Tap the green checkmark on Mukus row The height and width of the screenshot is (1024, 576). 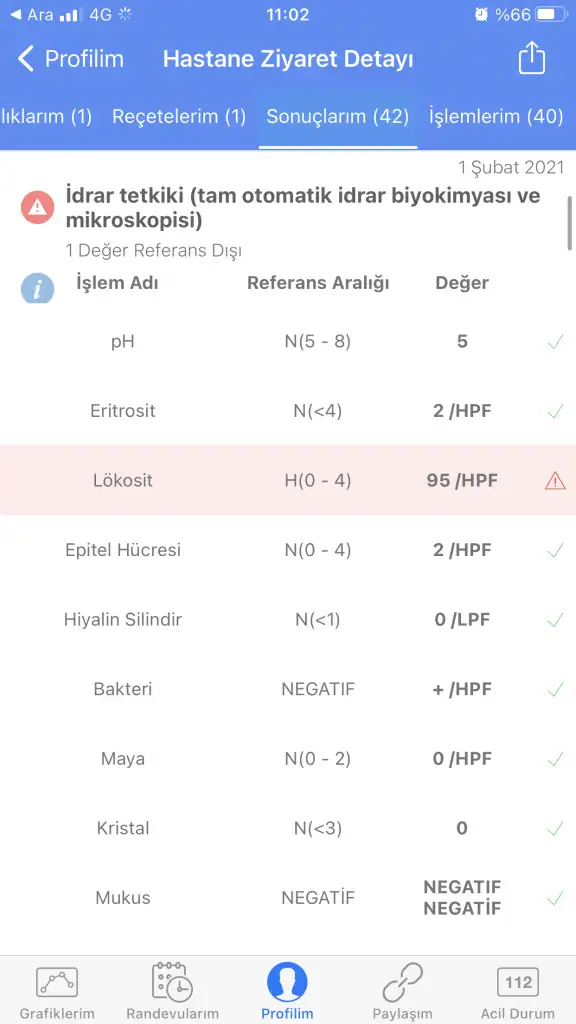[x=555, y=898]
